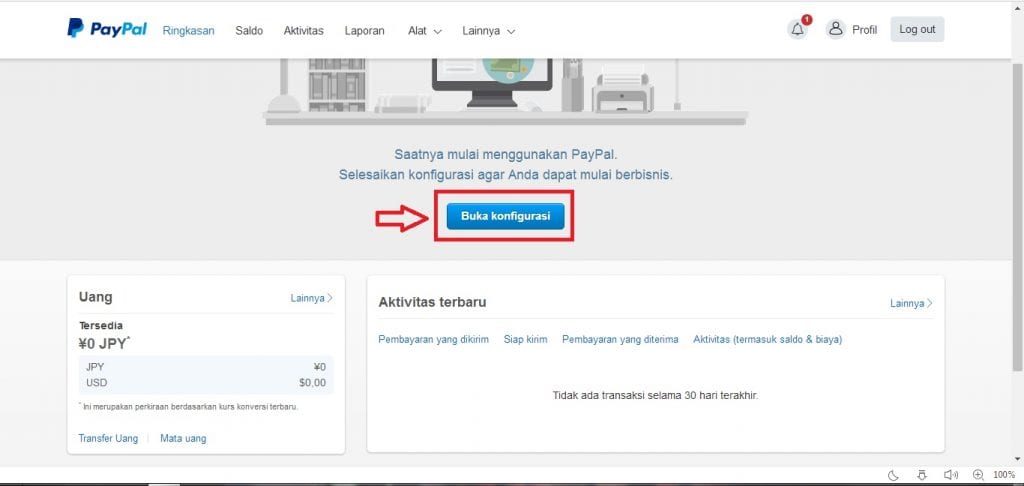Open Lainnya link in Aktivitas terbaru
The image size is (1024, 486).
[911, 303]
